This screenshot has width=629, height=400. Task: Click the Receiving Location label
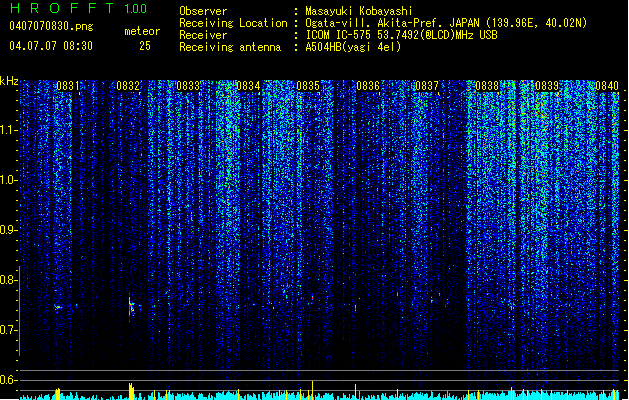tap(233, 23)
